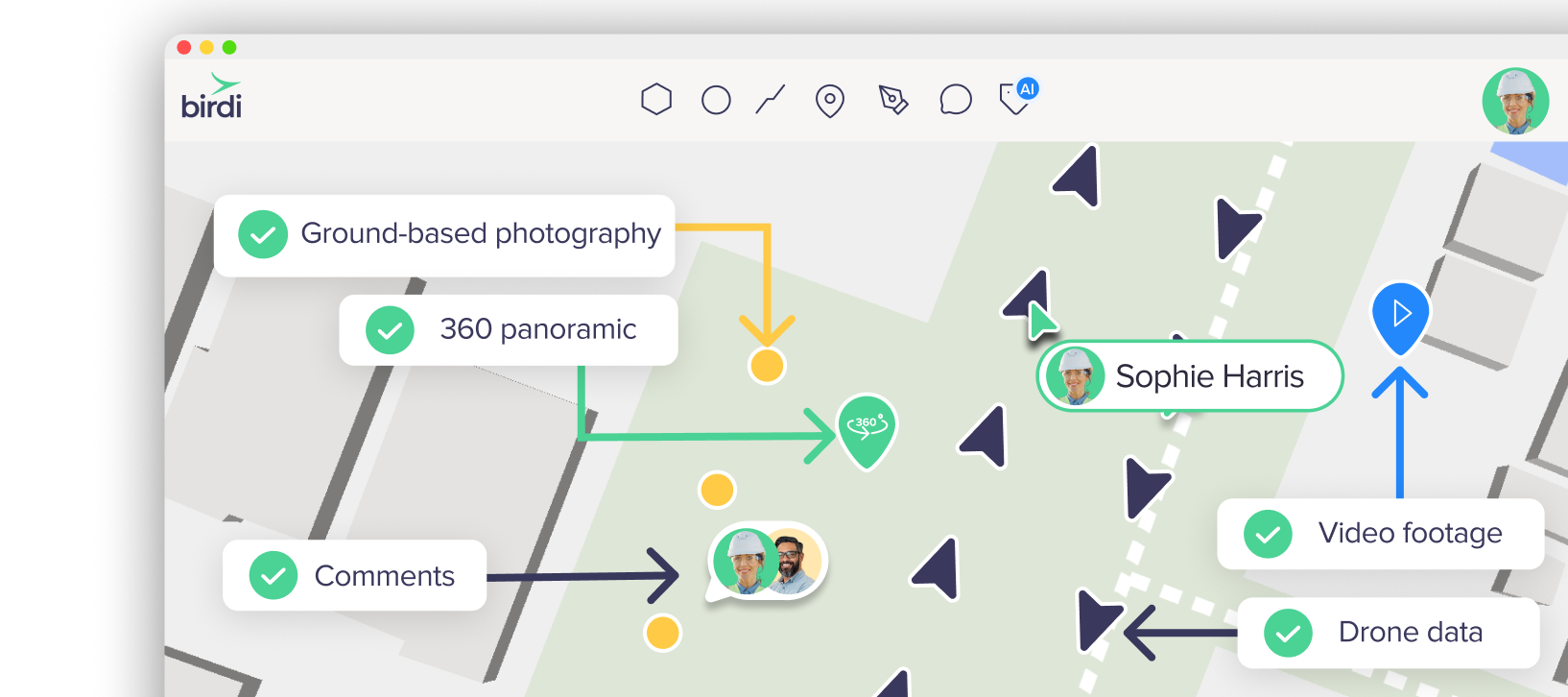Screen dimensions: 1568x697
Task: Select the polygon (hexagon) drawing tool
Action: 656,99
